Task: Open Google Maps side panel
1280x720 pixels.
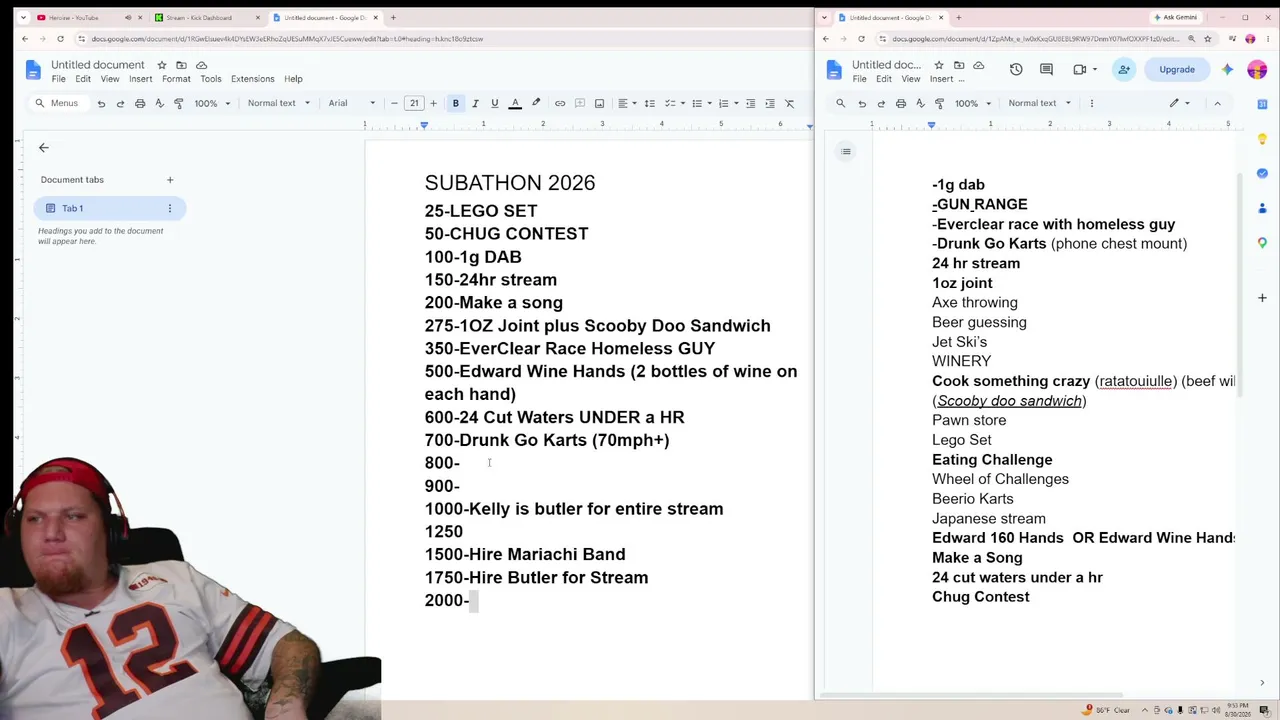Action: [1262, 243]
